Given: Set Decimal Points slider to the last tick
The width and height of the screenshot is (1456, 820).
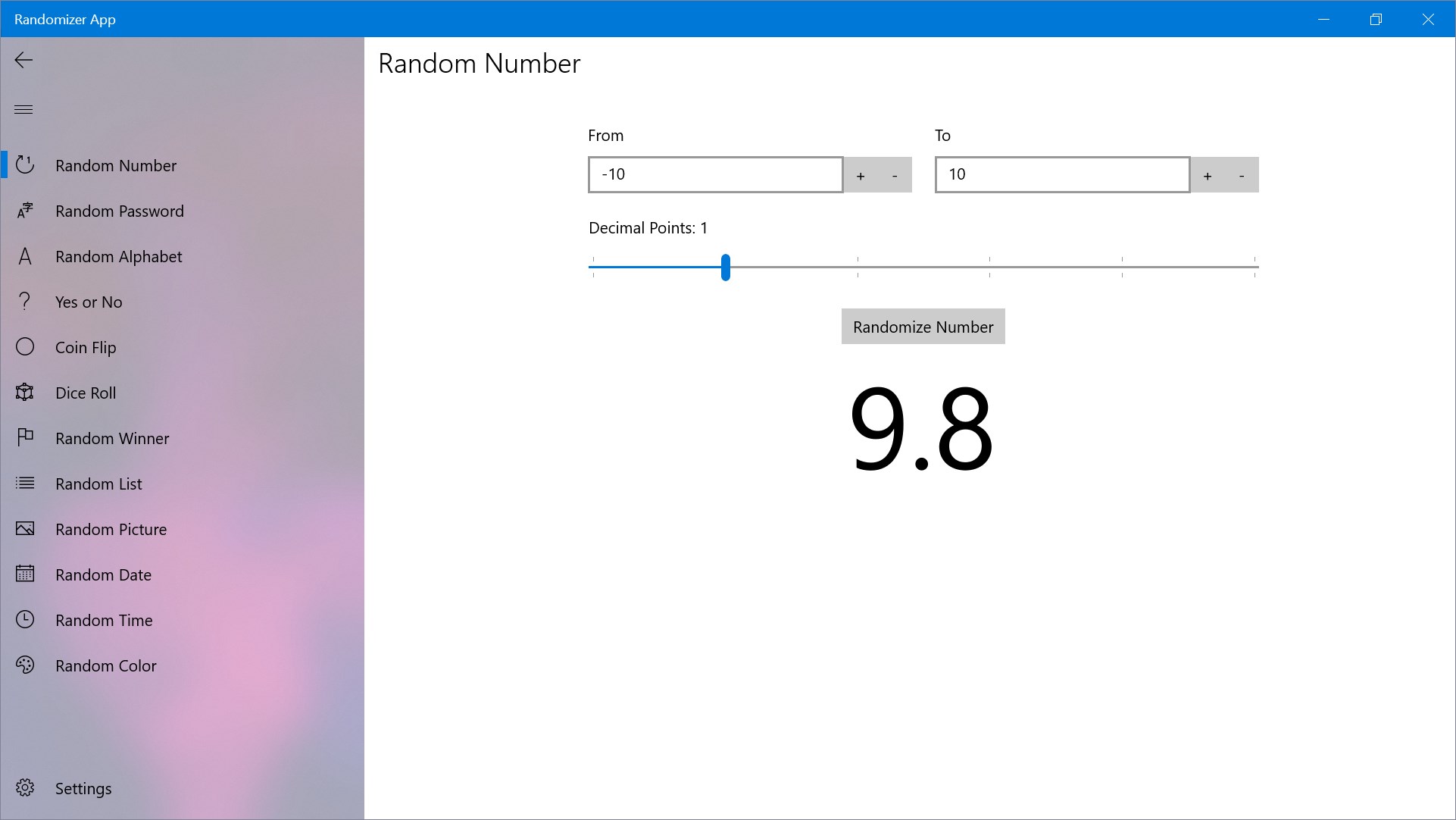Looking at the screenshot, I should (1254, 268).
